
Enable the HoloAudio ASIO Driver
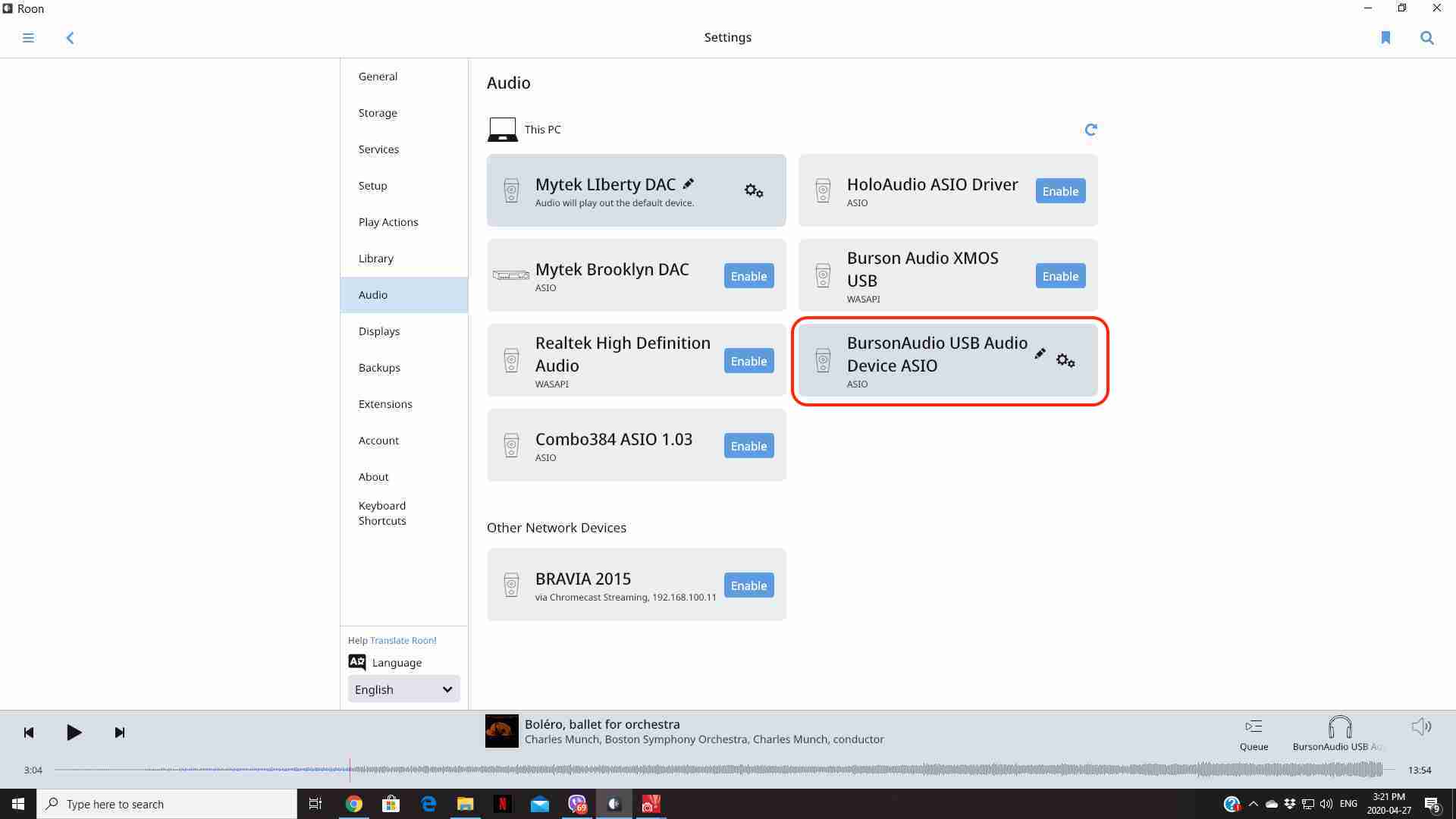pyautogui.click(x=1060, y=191)
